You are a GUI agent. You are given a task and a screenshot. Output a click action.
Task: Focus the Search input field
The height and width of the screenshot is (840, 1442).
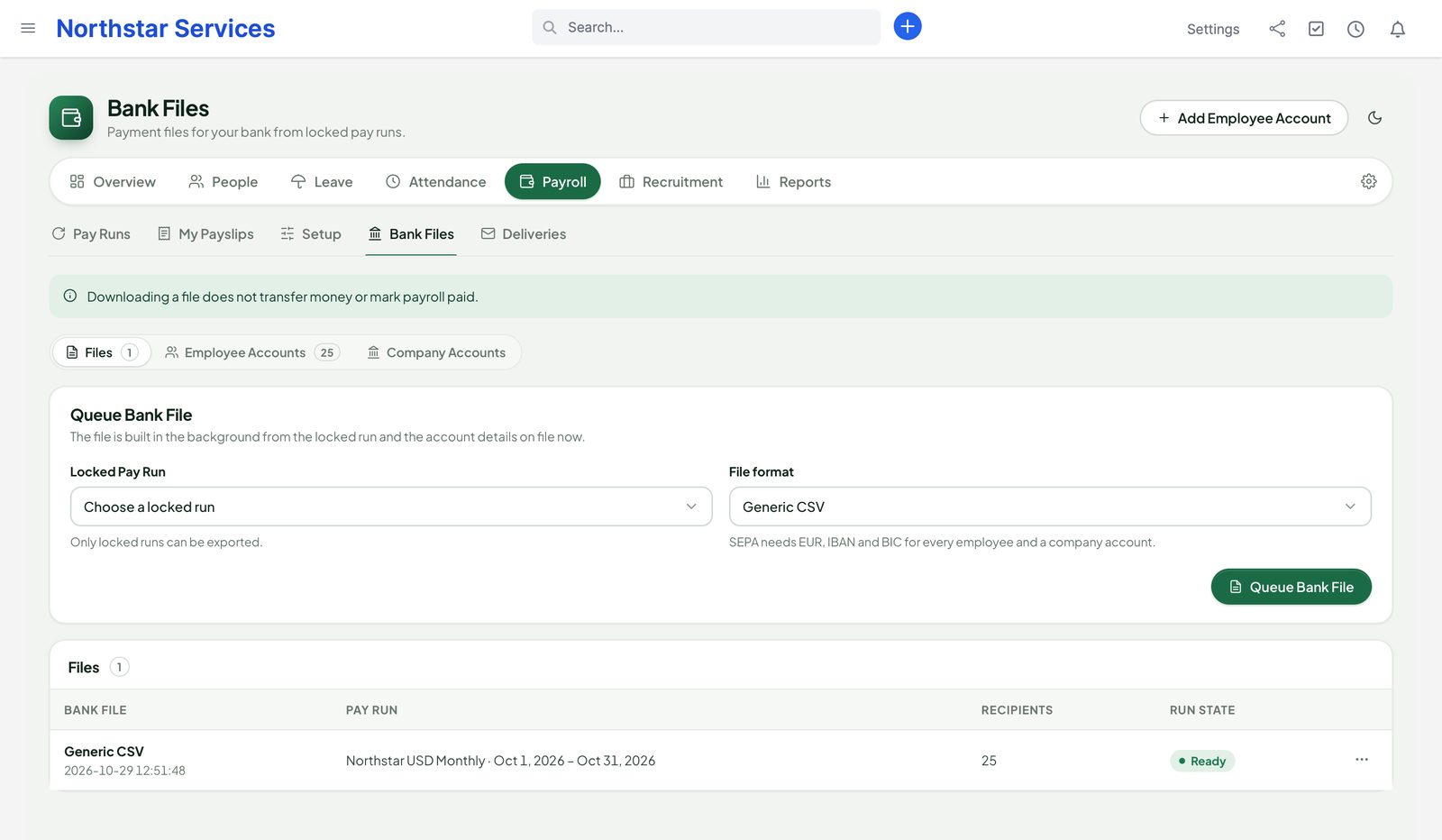(x=707, y=27)
